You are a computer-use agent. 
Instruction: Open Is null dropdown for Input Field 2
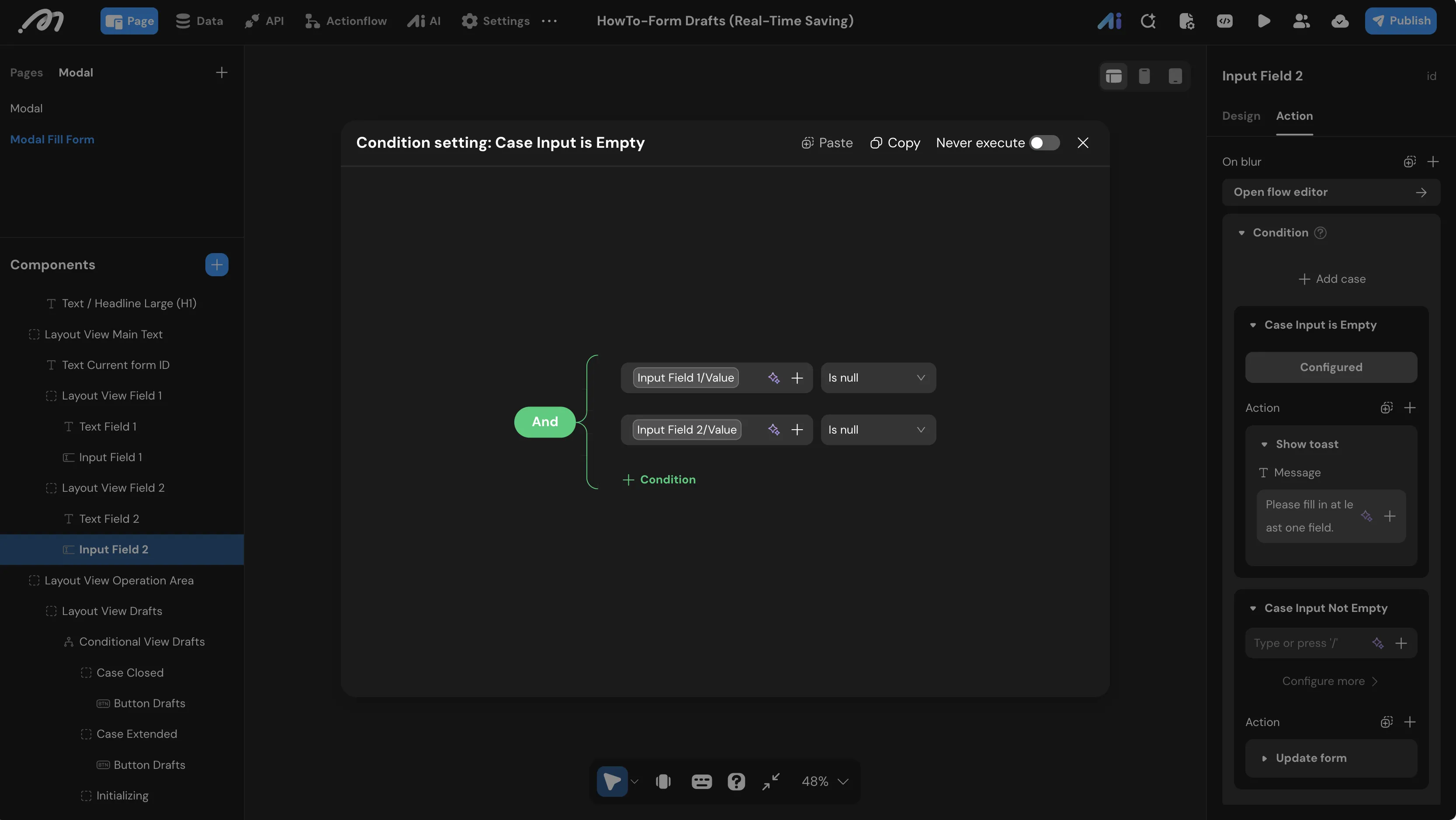tap(878, 430)
